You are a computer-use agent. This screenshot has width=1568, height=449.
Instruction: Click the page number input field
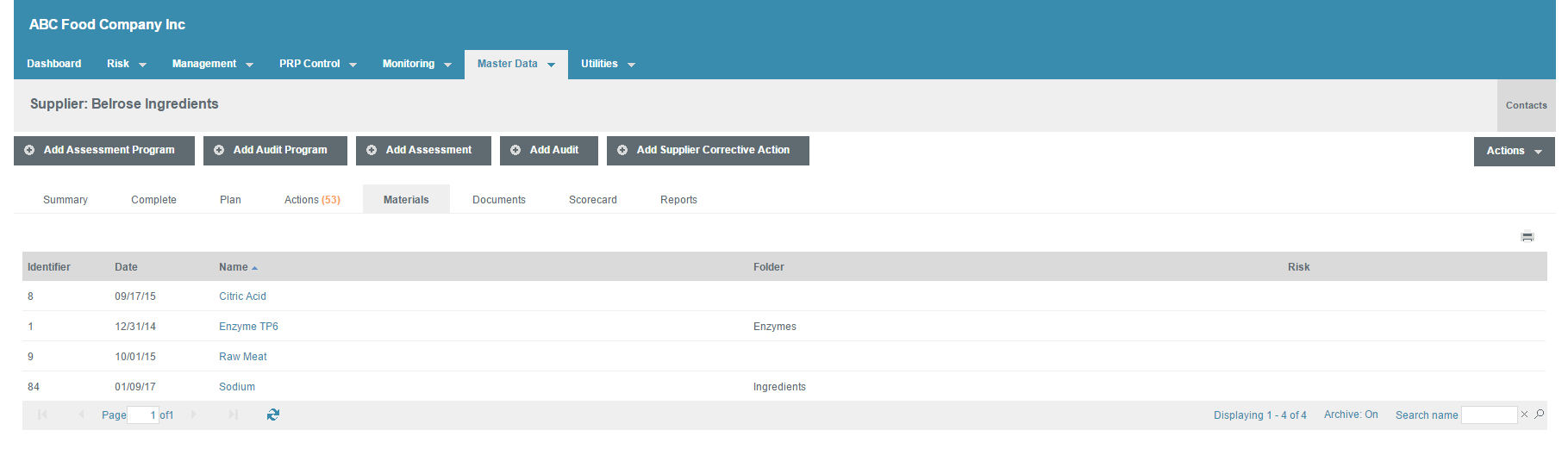point(143,415)
